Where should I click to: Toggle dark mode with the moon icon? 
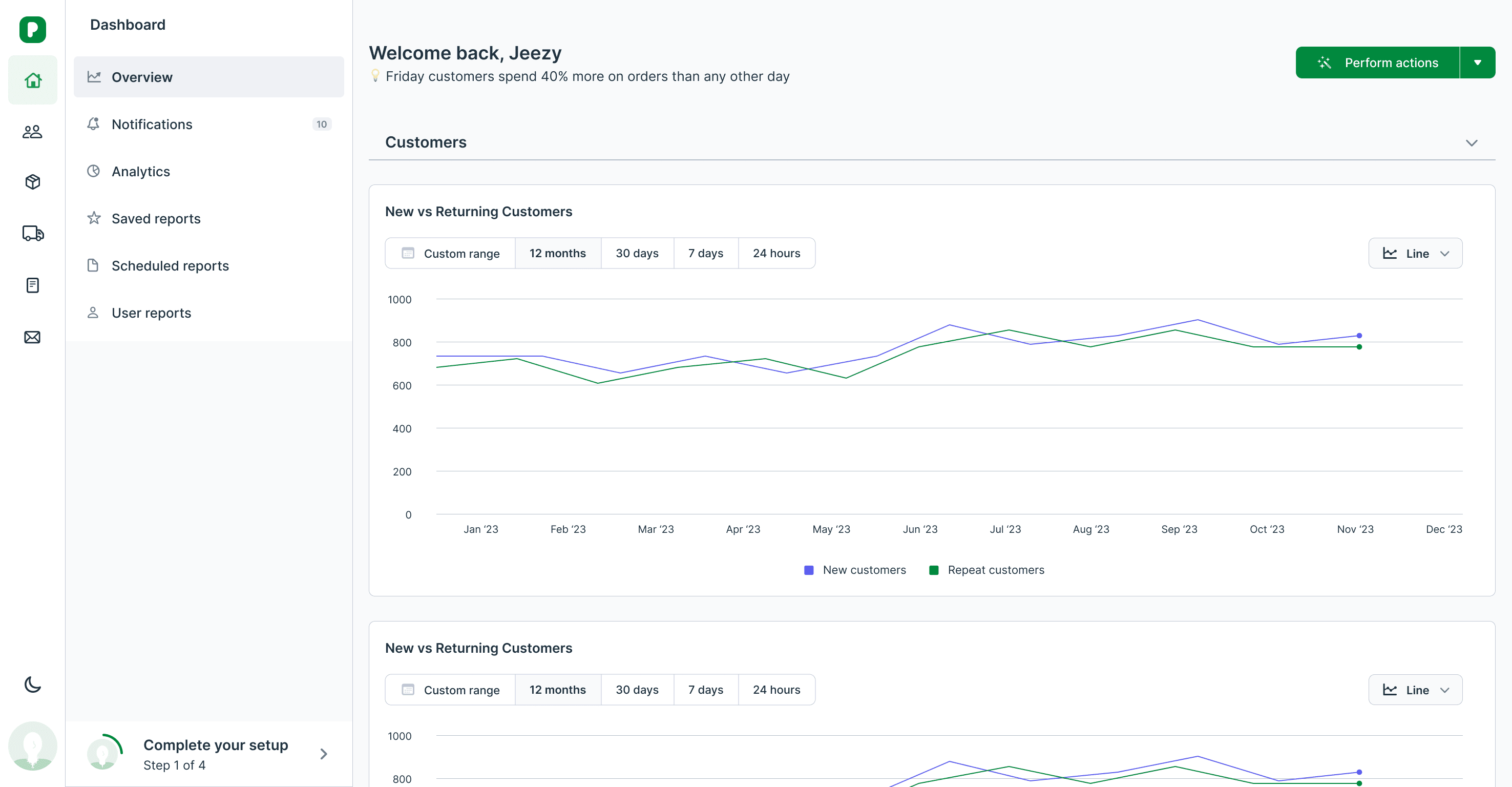click(32, 685)
